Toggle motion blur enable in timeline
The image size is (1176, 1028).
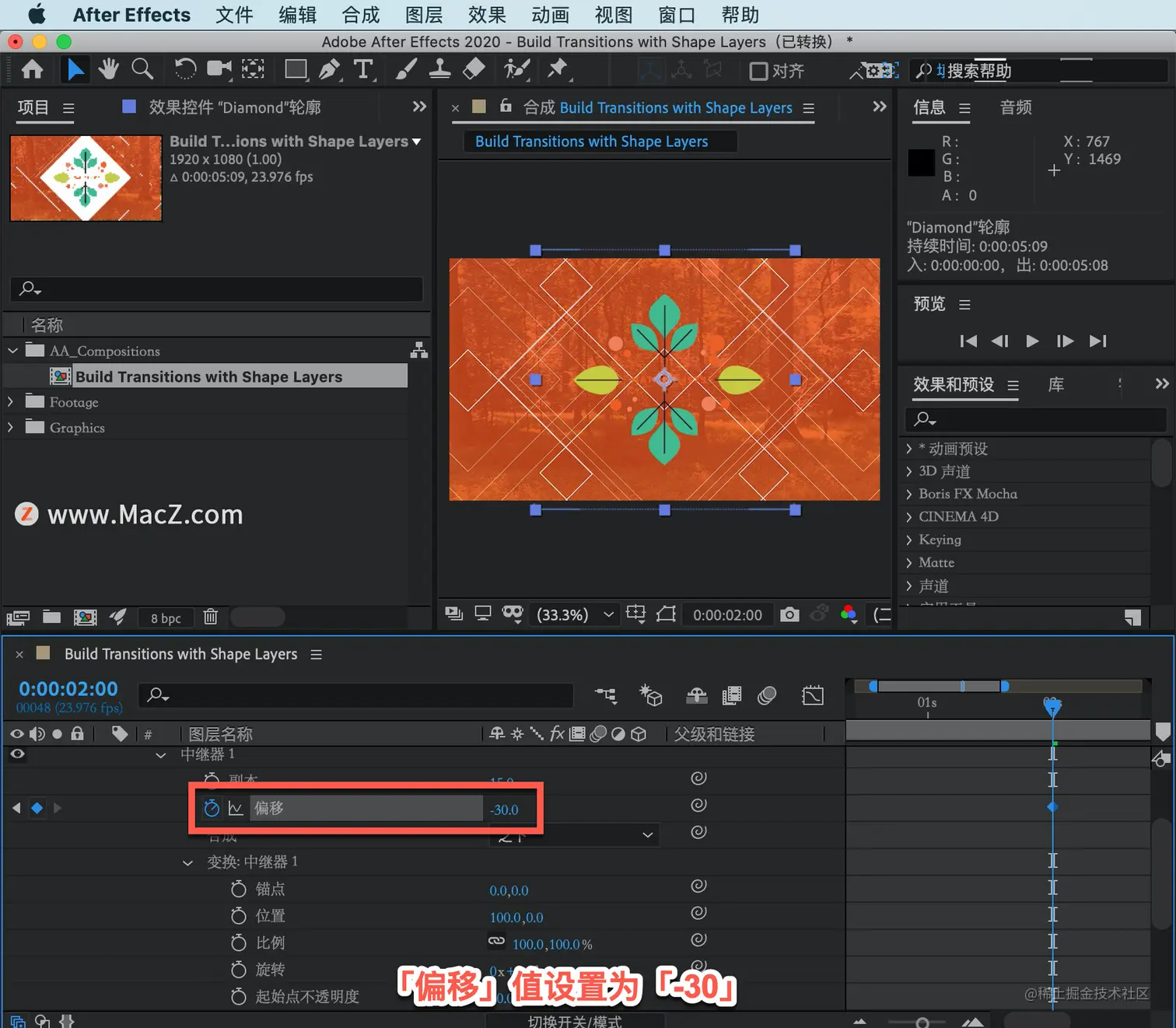click(767, 695)
